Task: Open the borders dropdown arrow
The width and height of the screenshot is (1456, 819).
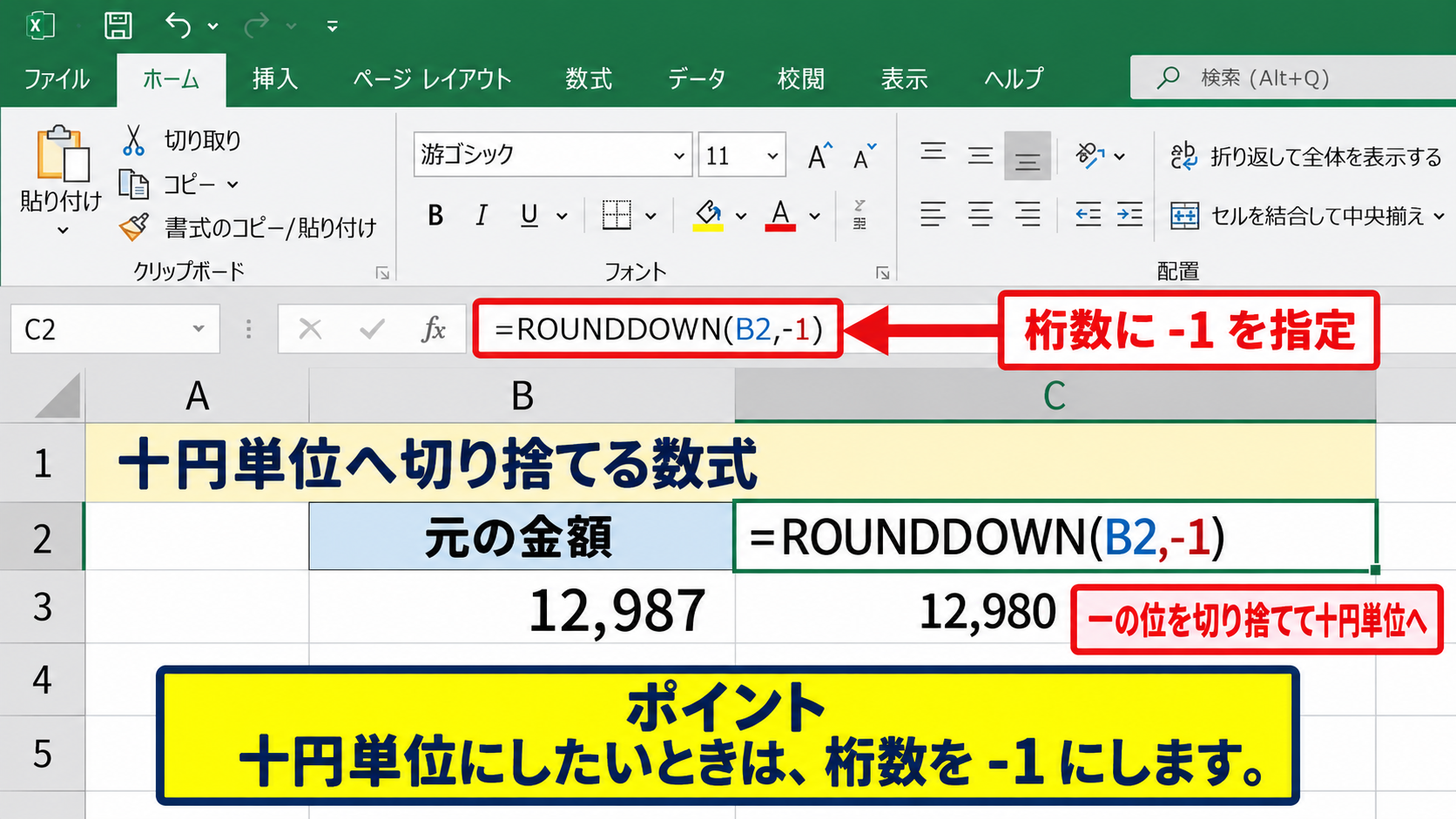Action: 650,216
